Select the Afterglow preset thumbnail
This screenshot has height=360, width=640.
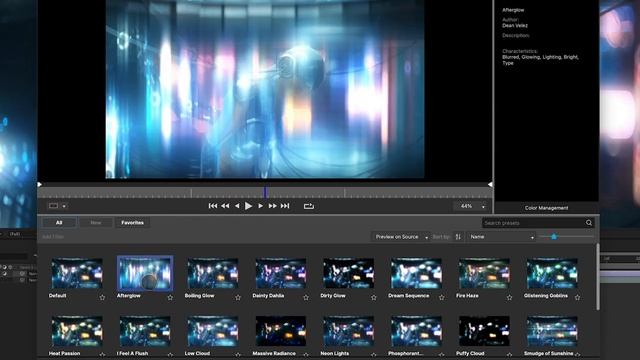point(145,273)
